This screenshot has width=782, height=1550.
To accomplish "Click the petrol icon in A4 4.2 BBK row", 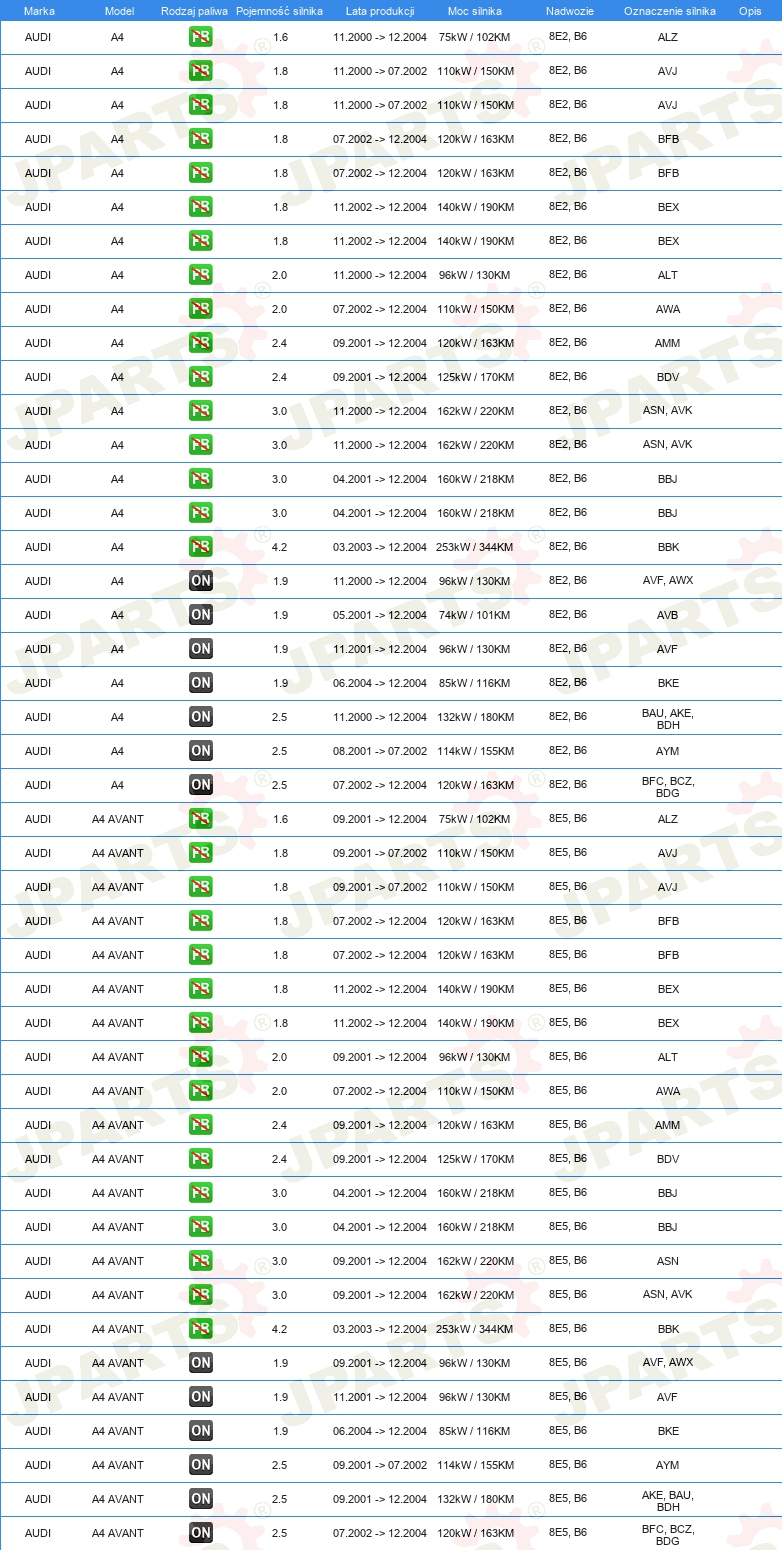I will click(201, 548).
